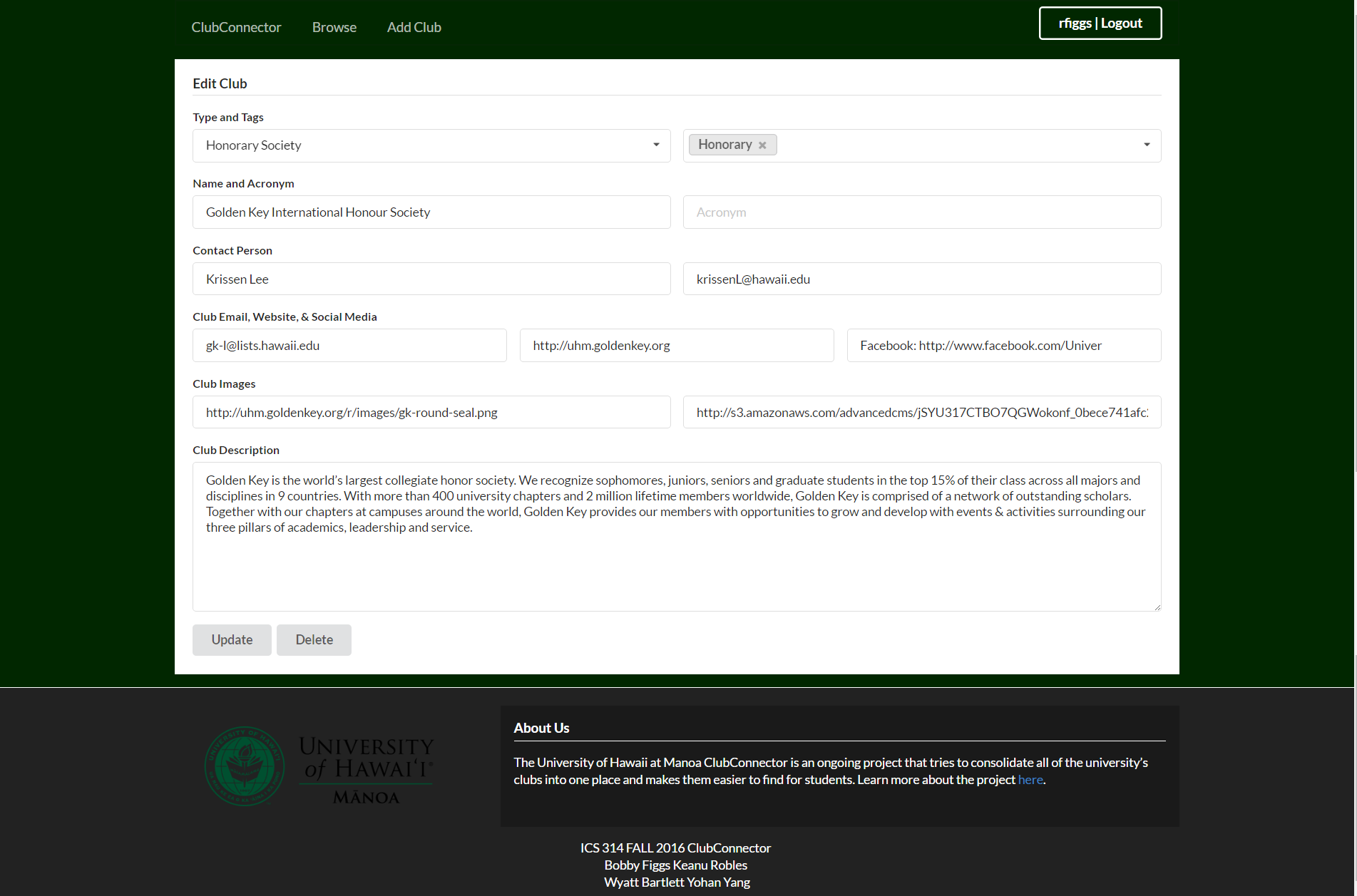The height and width of the screenshot is (896, 1357).
Task: Open the ClubConnector home link
Action: tap(236, 27)
